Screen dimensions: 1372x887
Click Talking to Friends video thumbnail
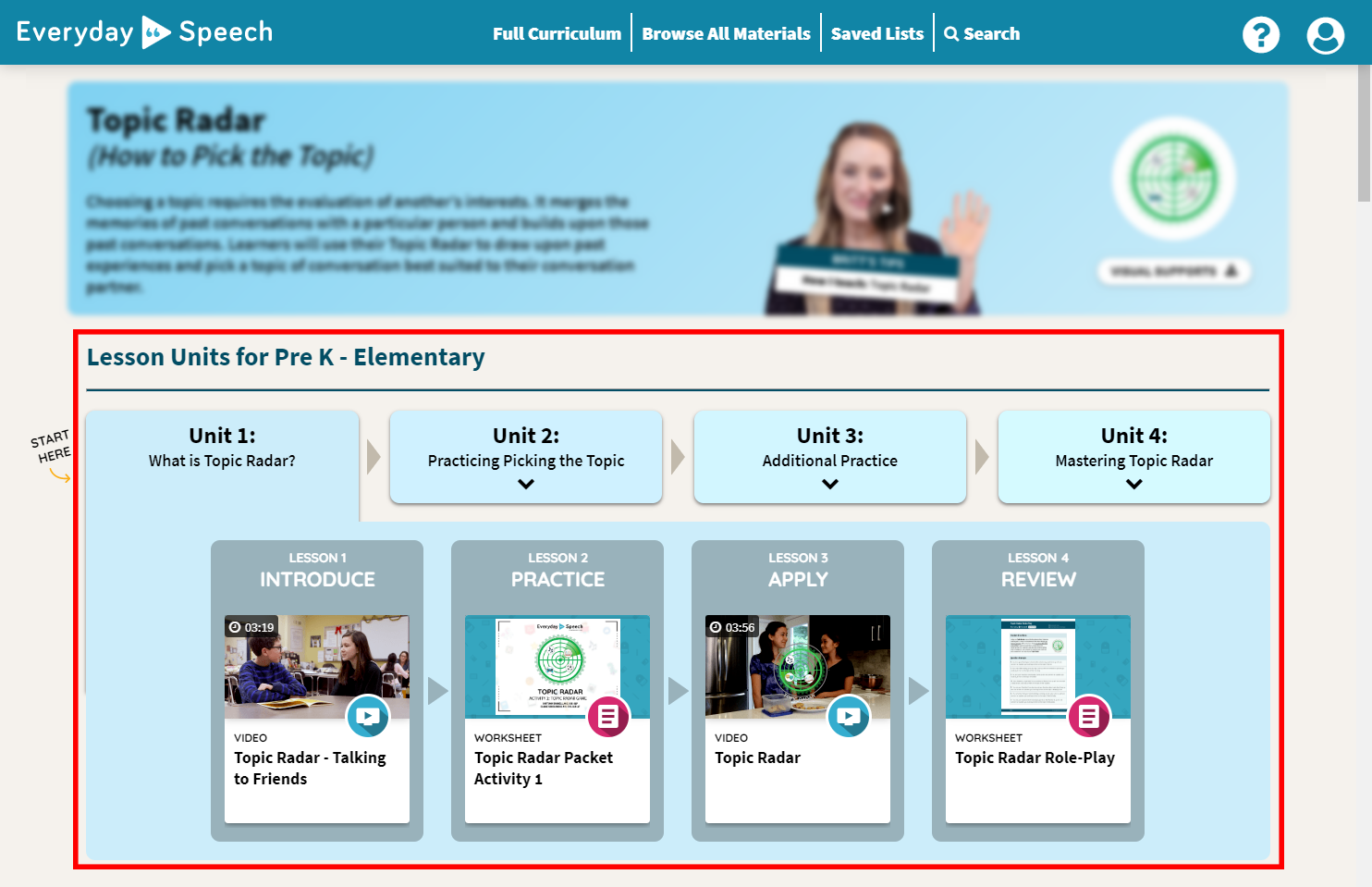tap(317, 667)
